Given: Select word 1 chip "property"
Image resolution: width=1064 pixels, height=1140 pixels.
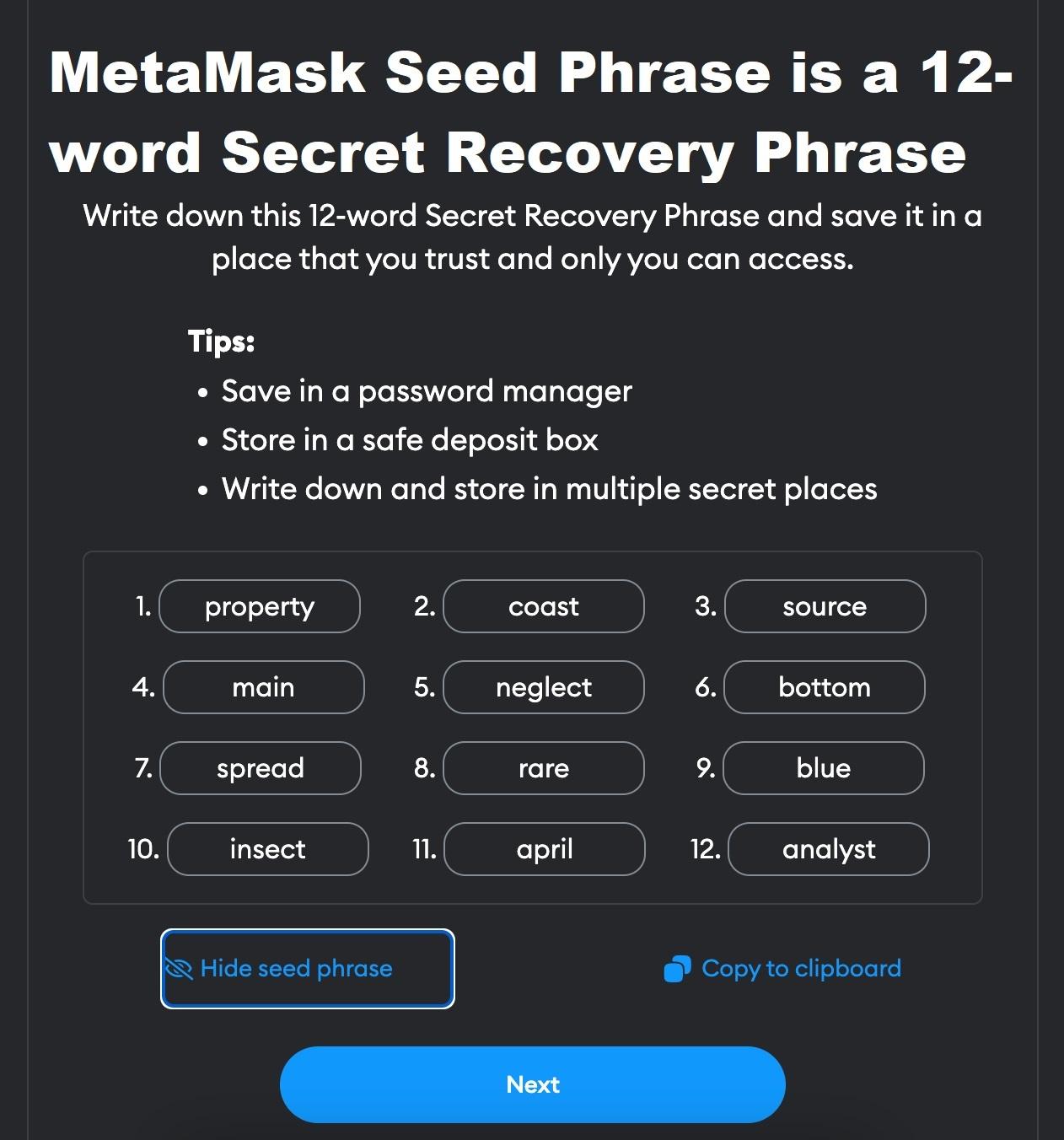Looking at the screenshot, I should [x=260, y=606].
